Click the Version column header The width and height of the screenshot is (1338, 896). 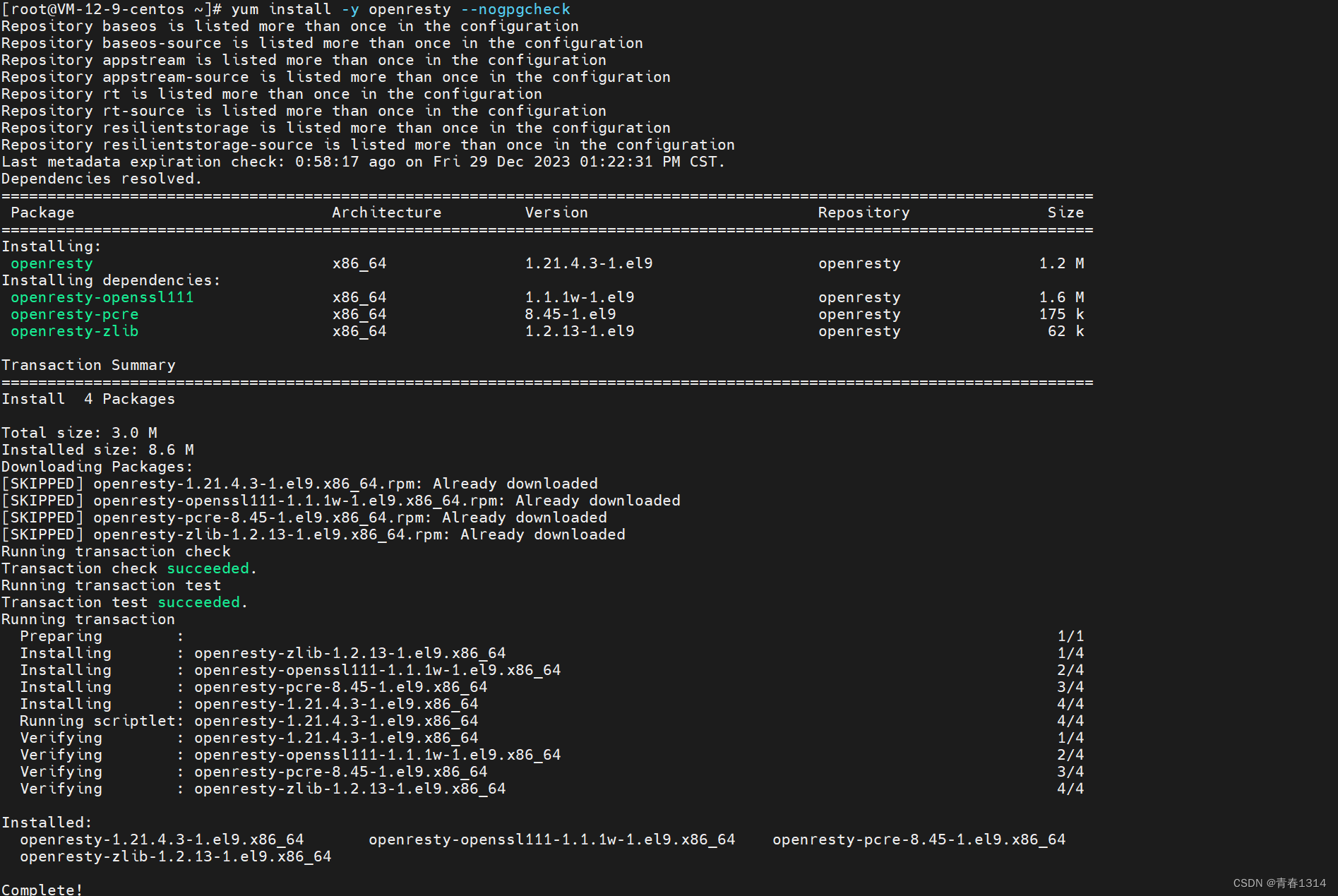tap(556, 213)
